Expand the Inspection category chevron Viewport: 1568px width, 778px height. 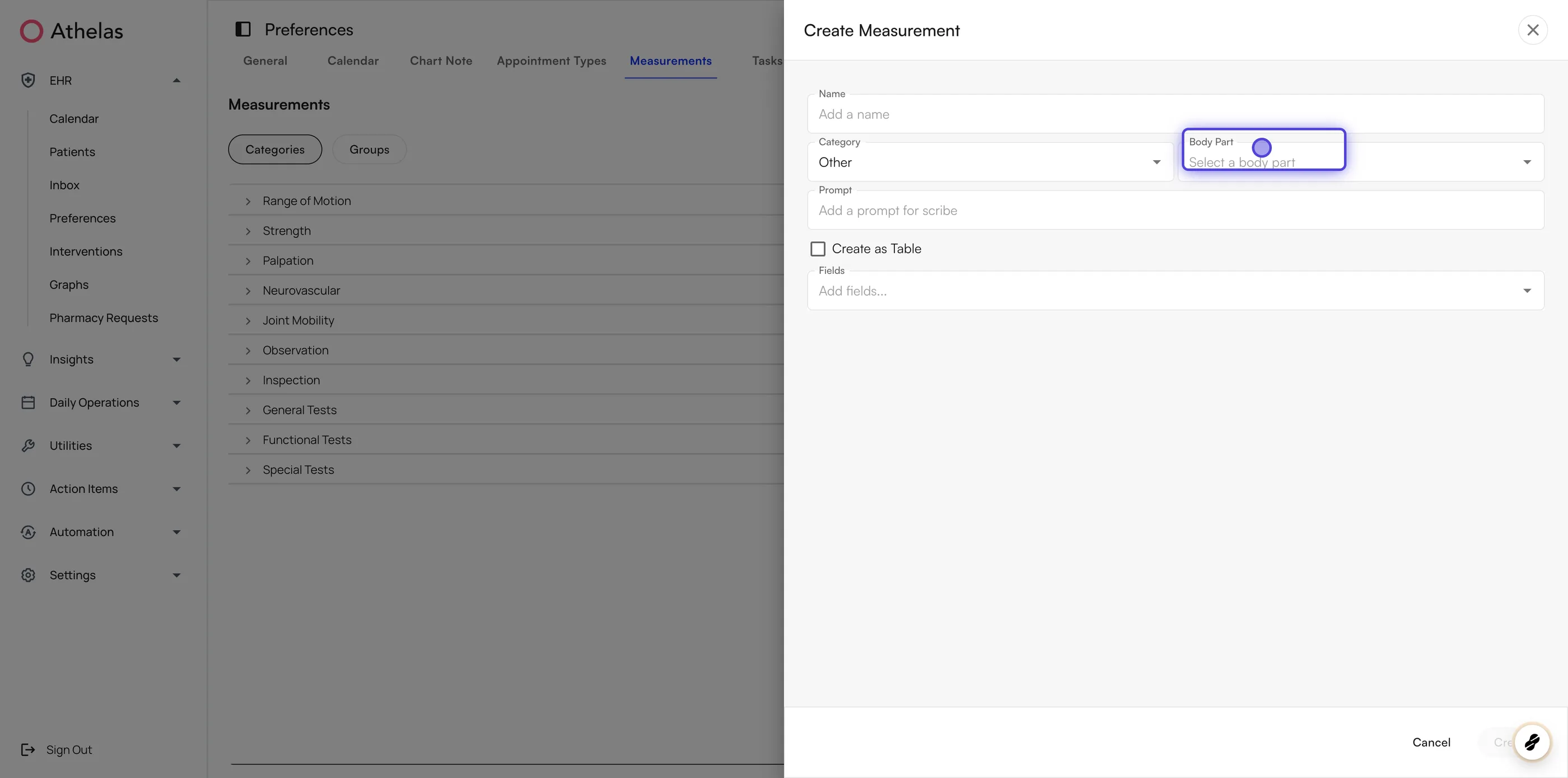[248, 380]
